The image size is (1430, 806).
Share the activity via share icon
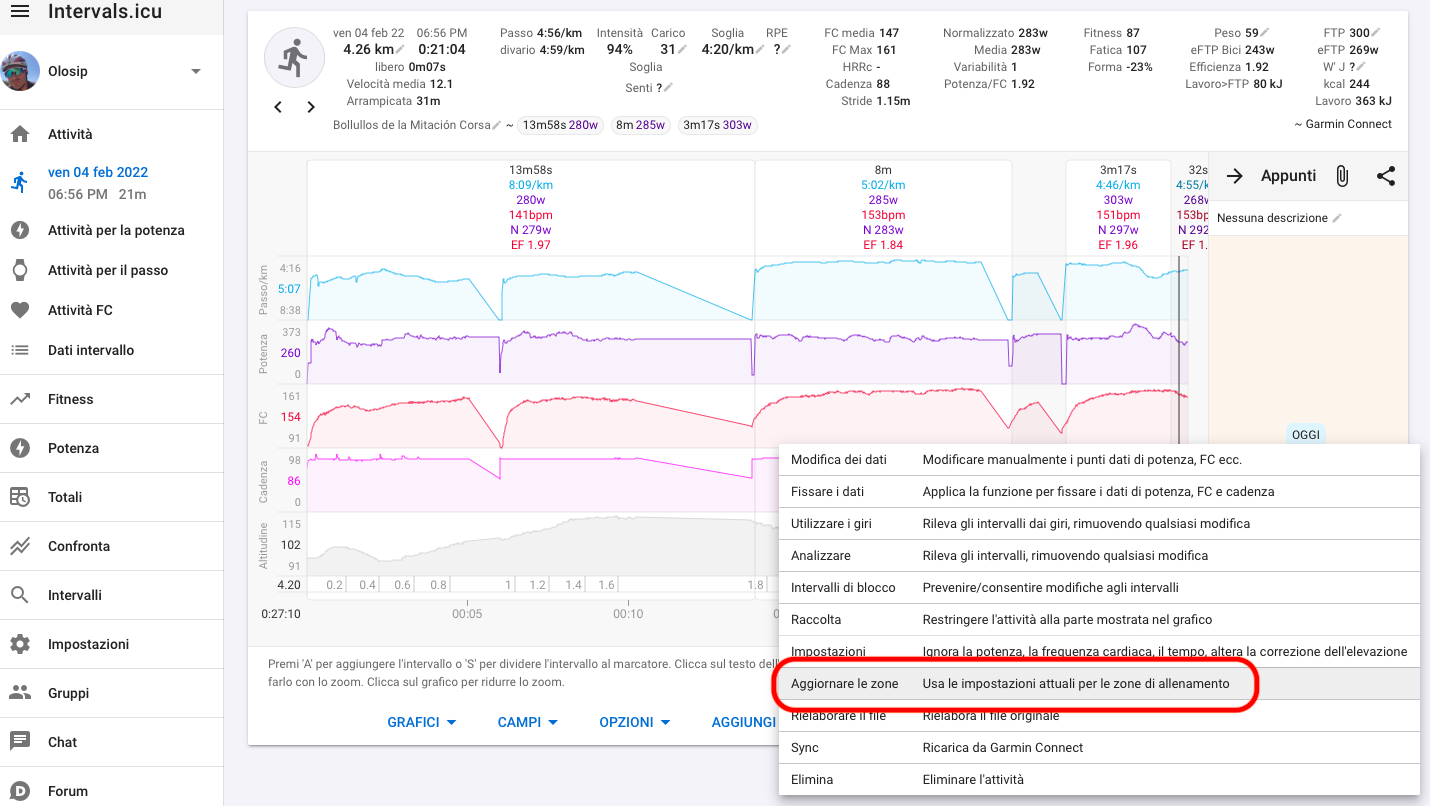[x=1386, y=176]
